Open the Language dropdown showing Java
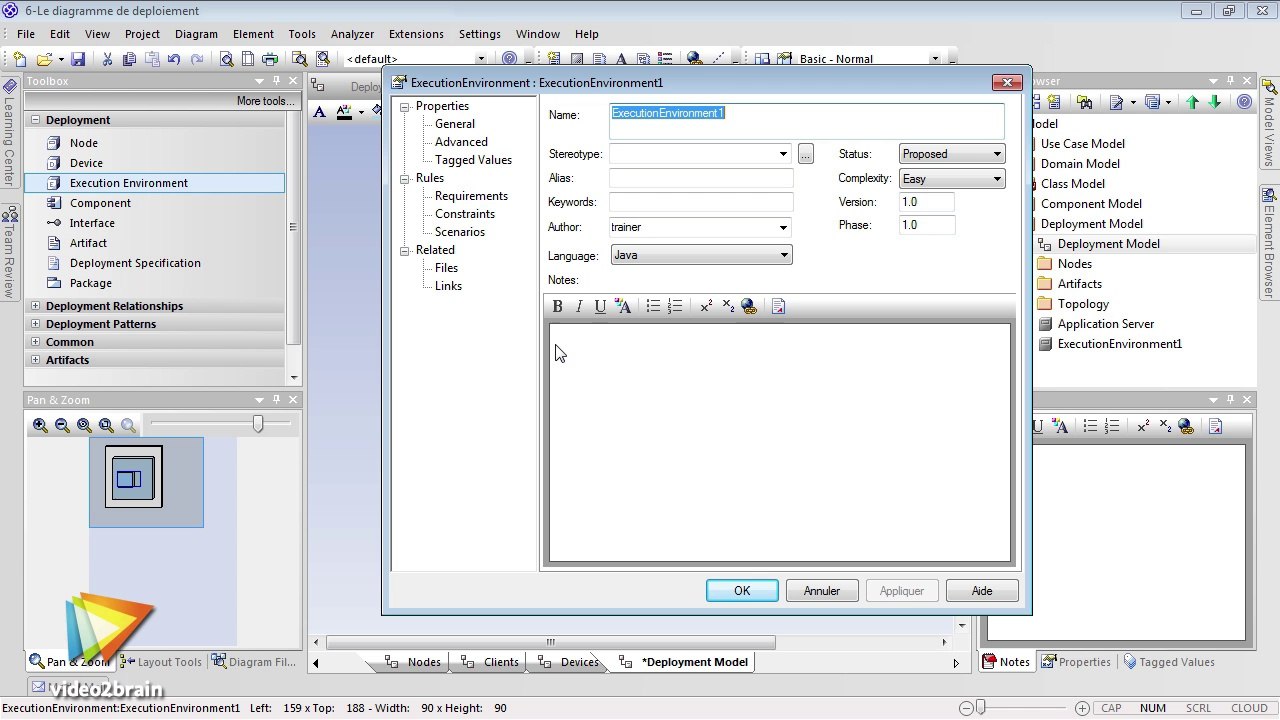The width and height of the screenshot is (1280, 720). pyautogui.click(x=784, y=255)
